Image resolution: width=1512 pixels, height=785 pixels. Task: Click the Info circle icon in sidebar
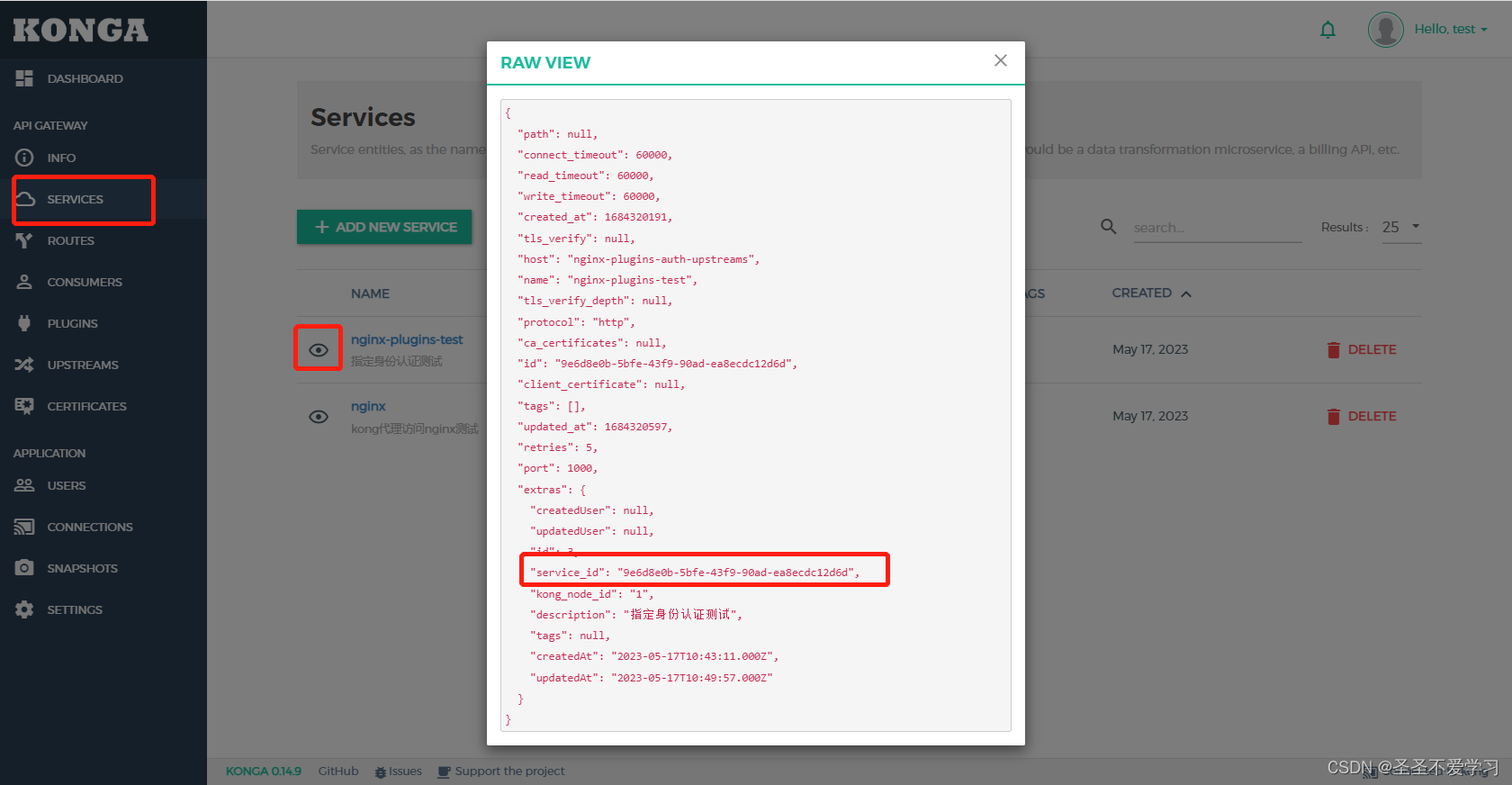coord(24,158)
